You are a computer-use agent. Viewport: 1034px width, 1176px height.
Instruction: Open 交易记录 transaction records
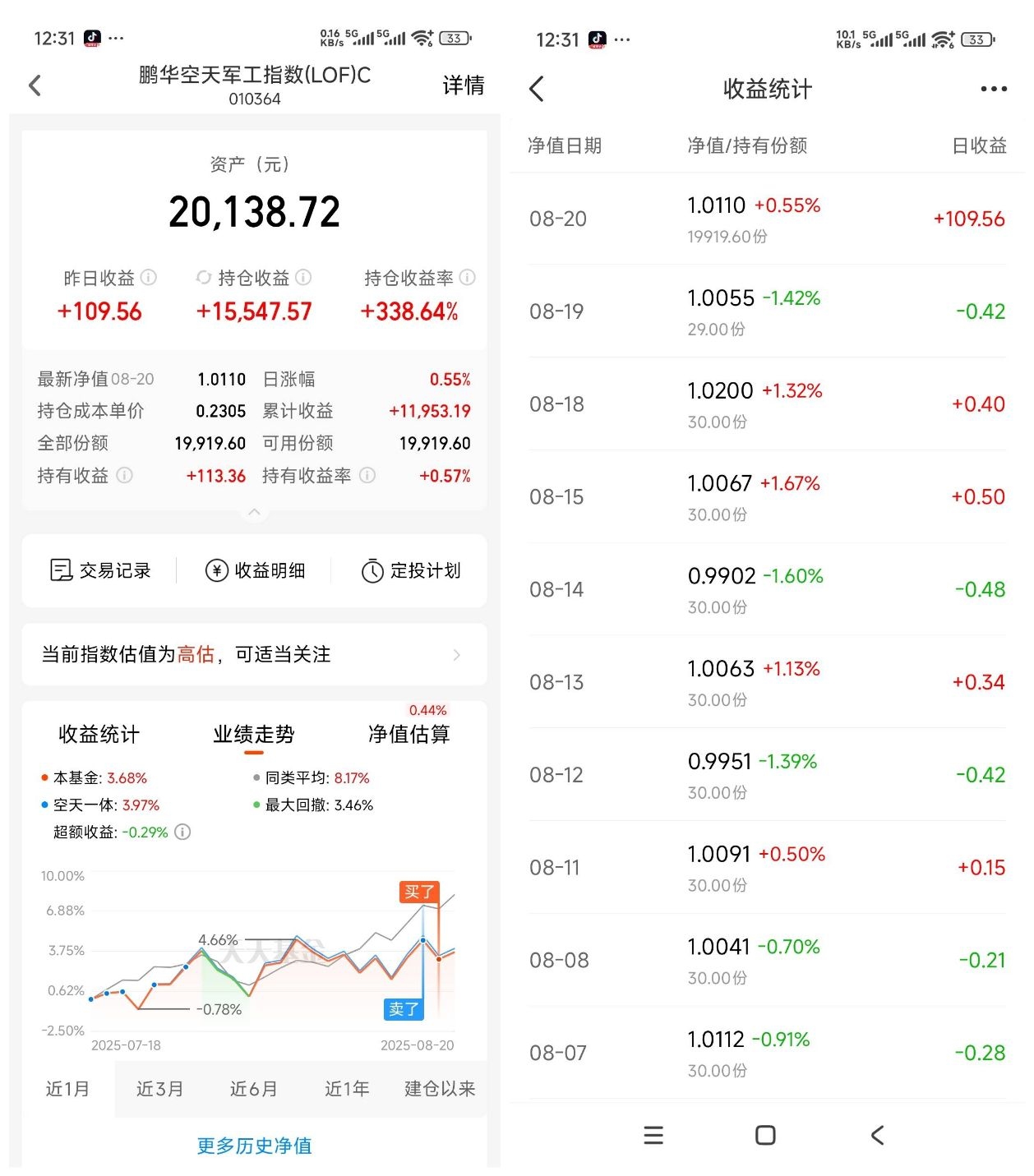(100, 570)
